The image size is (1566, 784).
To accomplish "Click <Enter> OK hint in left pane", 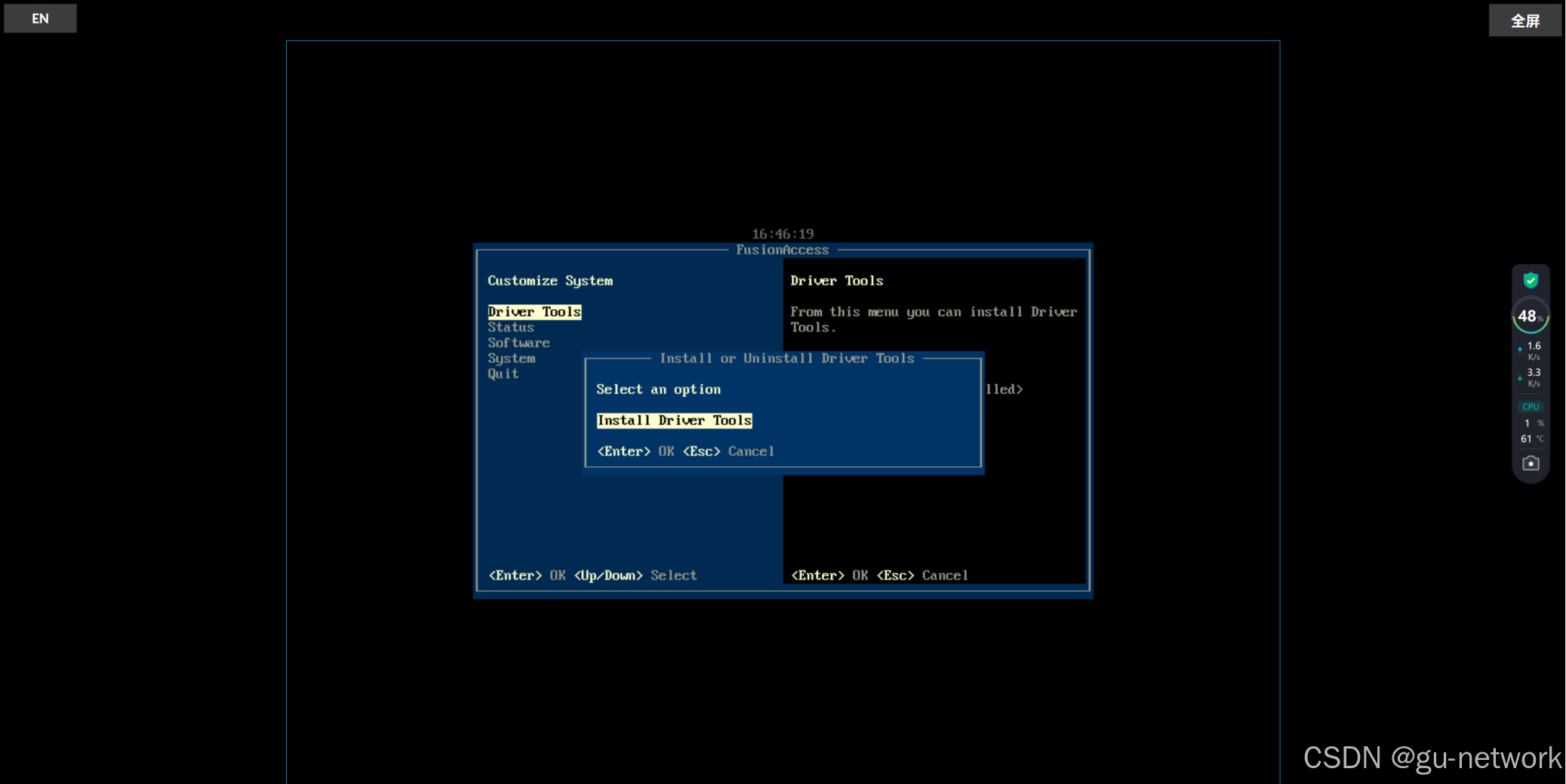I will tap(527, 575).
